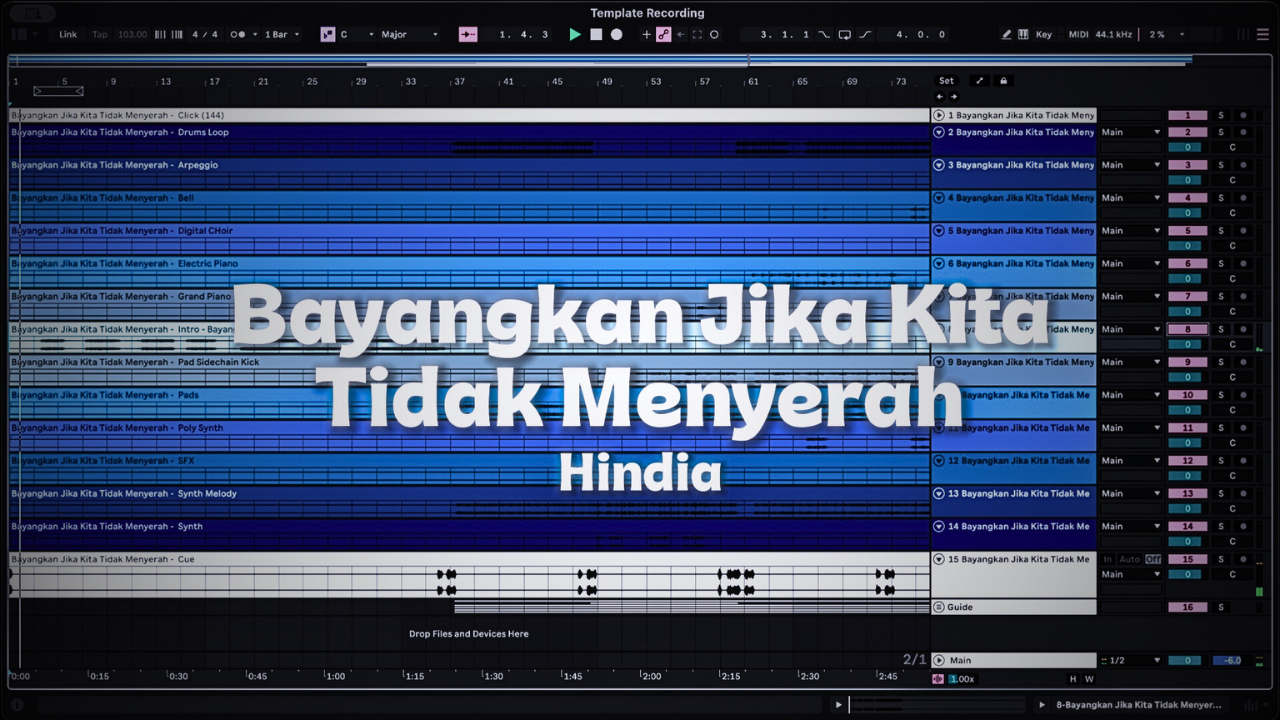Toggle the track 2 activator button
The width and height of the screenshot is (1280, 720).
coord(1188,132)
